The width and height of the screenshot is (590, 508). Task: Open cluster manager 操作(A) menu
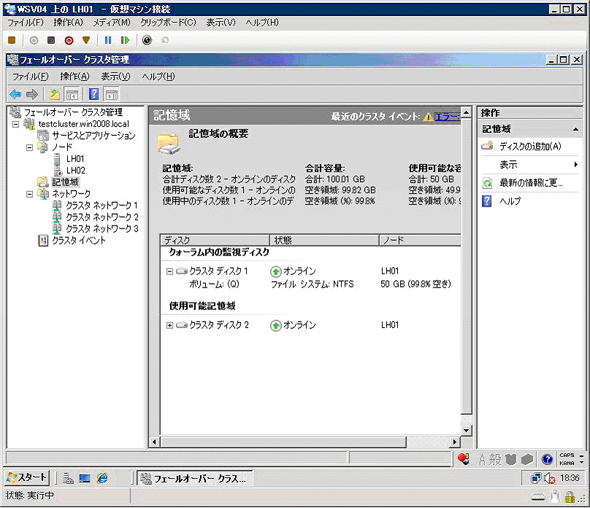pos(75,76)
